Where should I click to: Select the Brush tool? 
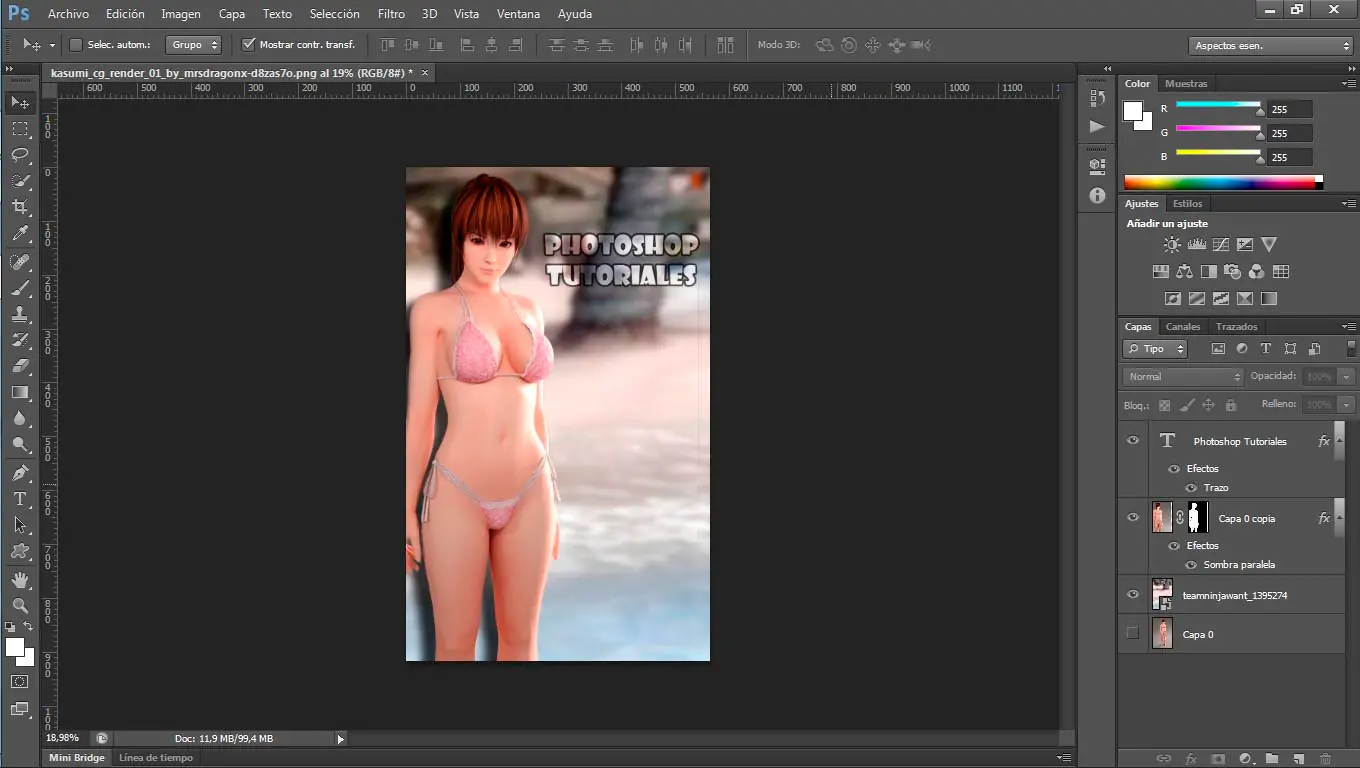click(x=20, y=288)
